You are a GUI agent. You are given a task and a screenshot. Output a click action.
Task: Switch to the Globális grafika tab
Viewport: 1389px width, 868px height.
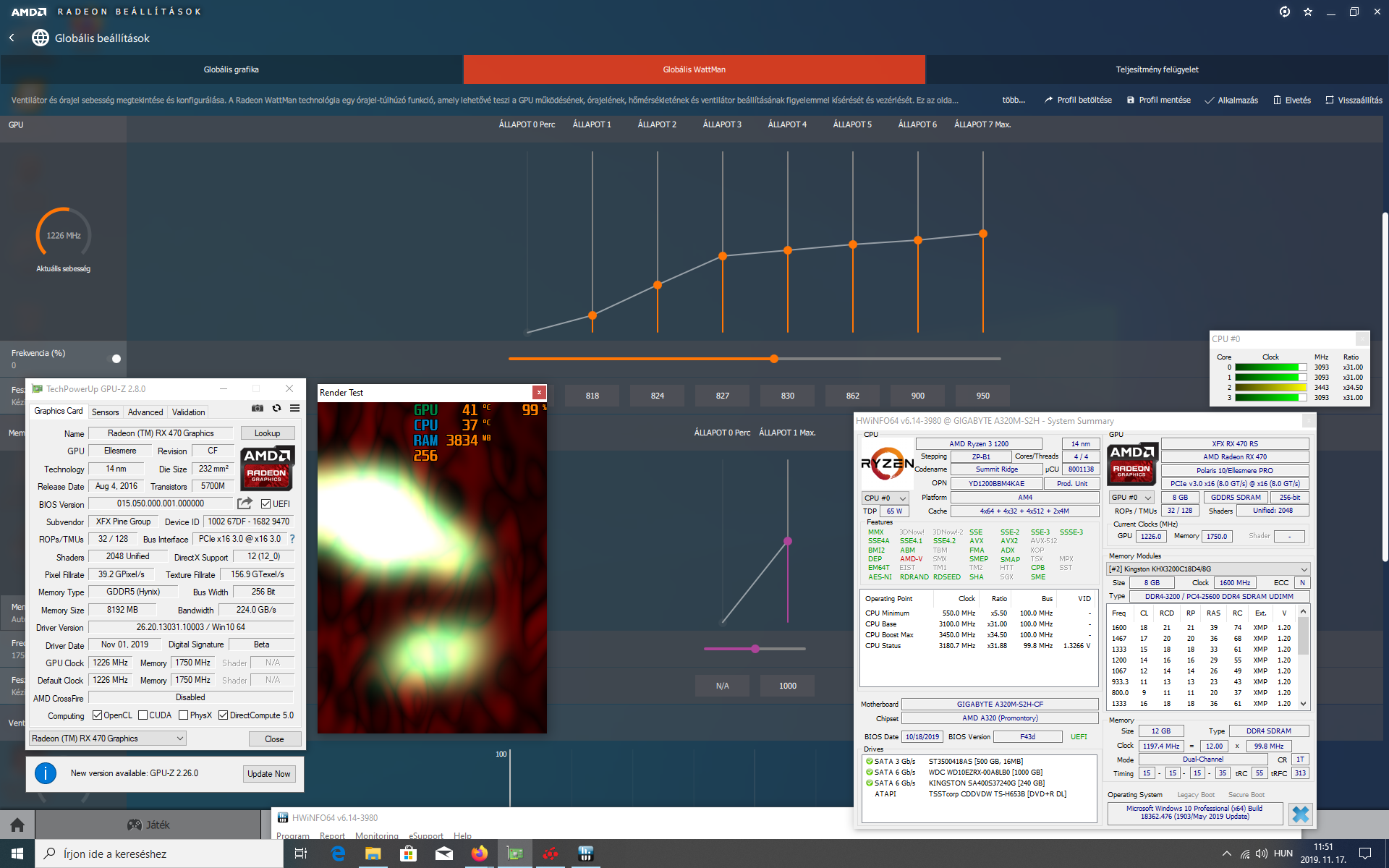pos(231,69)
